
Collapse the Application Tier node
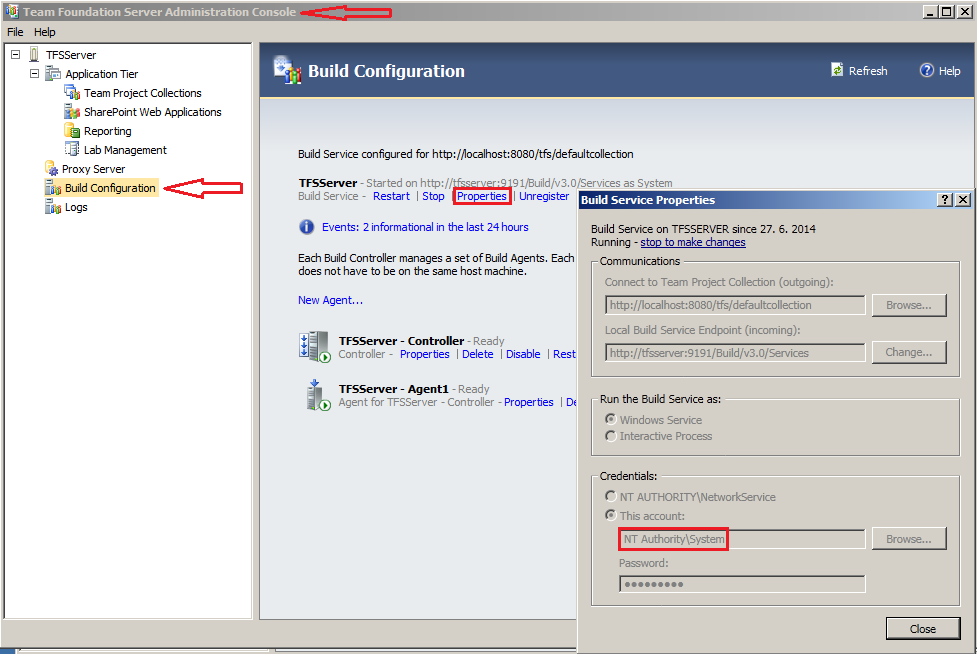pyautogui.click(x=34, y=73)
